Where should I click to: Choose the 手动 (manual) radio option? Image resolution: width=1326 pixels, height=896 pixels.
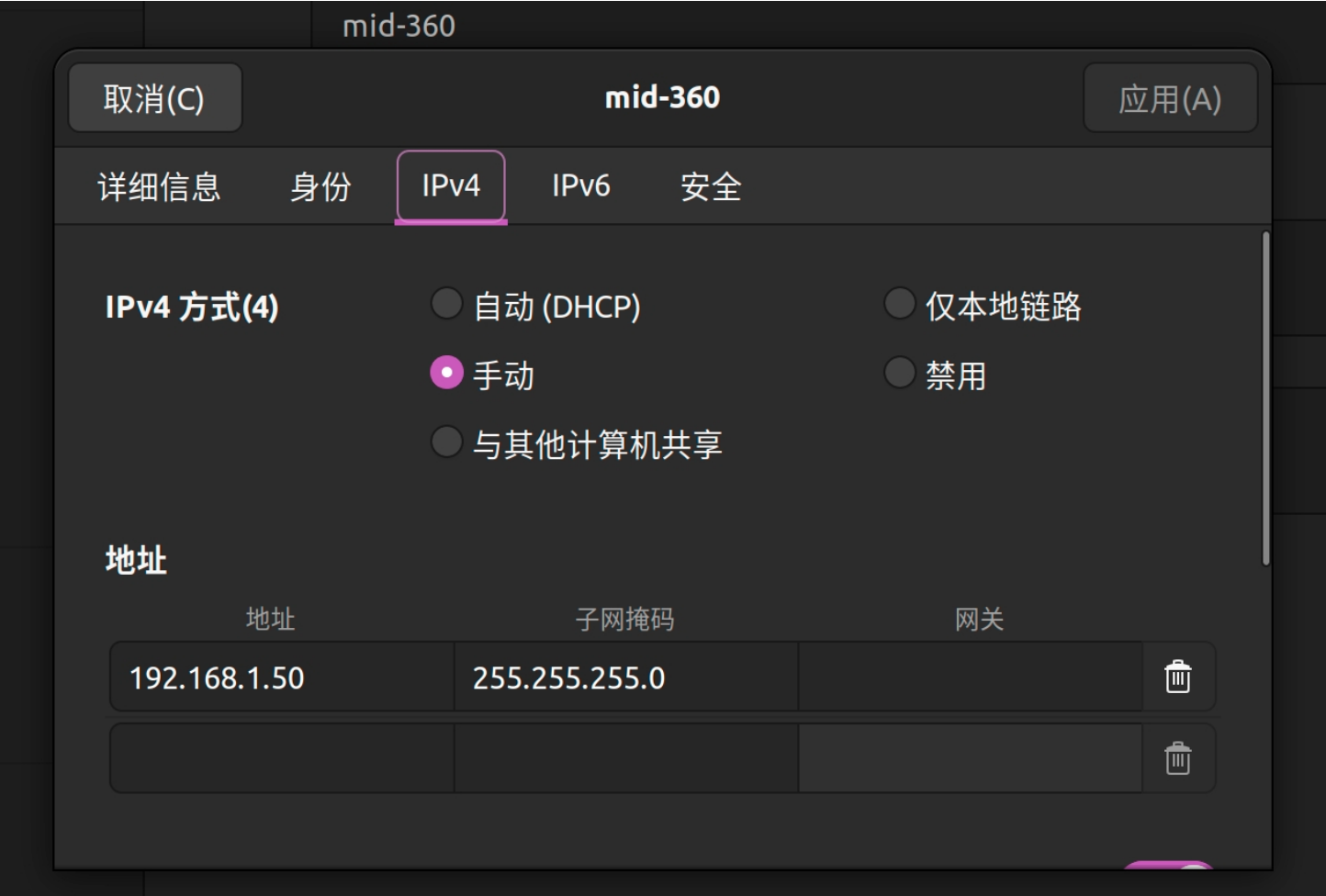coord(446,373)
